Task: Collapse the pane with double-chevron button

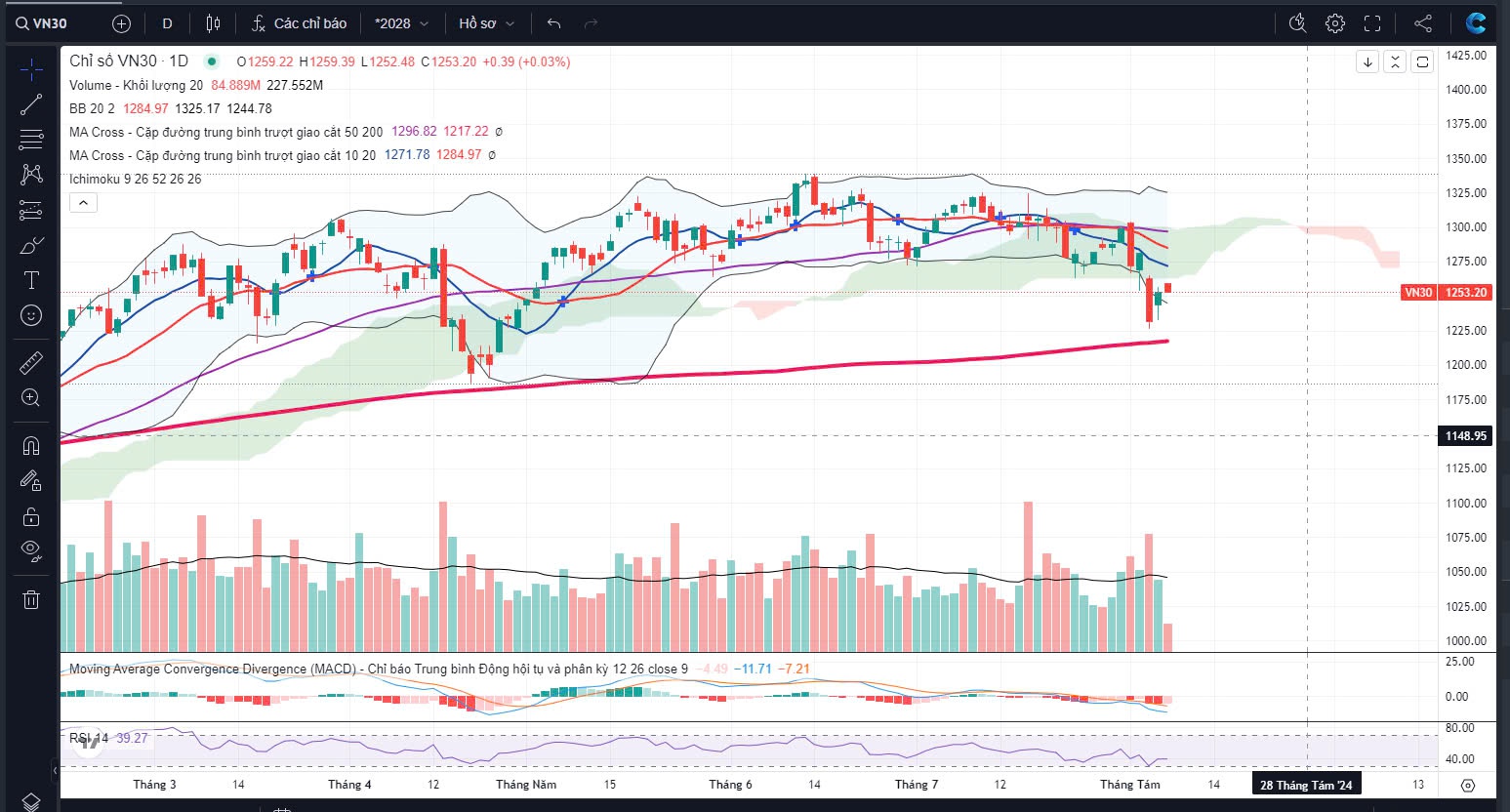Action: (x=1395, y=61)
